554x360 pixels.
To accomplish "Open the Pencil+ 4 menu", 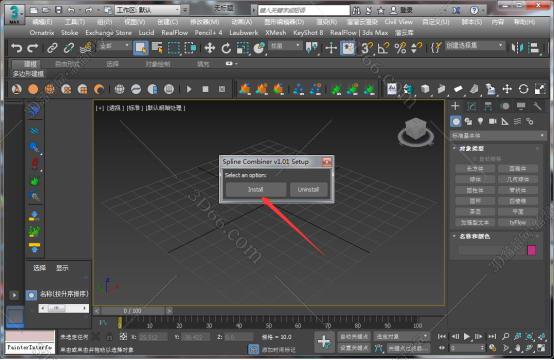I will (208, 33).
